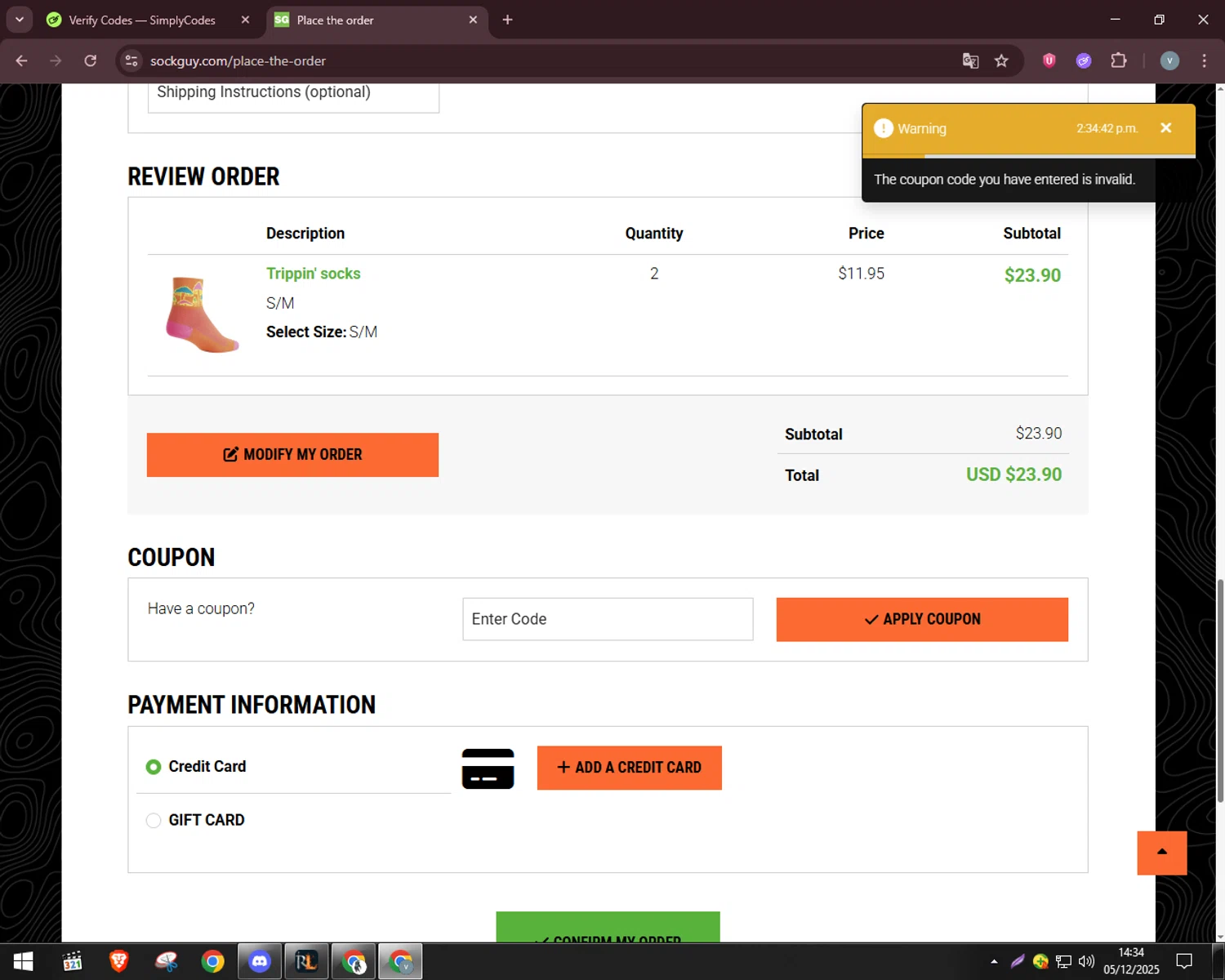Switch to the Verify Codes — SimplyCodes tab
Image resolution: width=1225 pixels, height=980 pixels.
click(141, 20)
